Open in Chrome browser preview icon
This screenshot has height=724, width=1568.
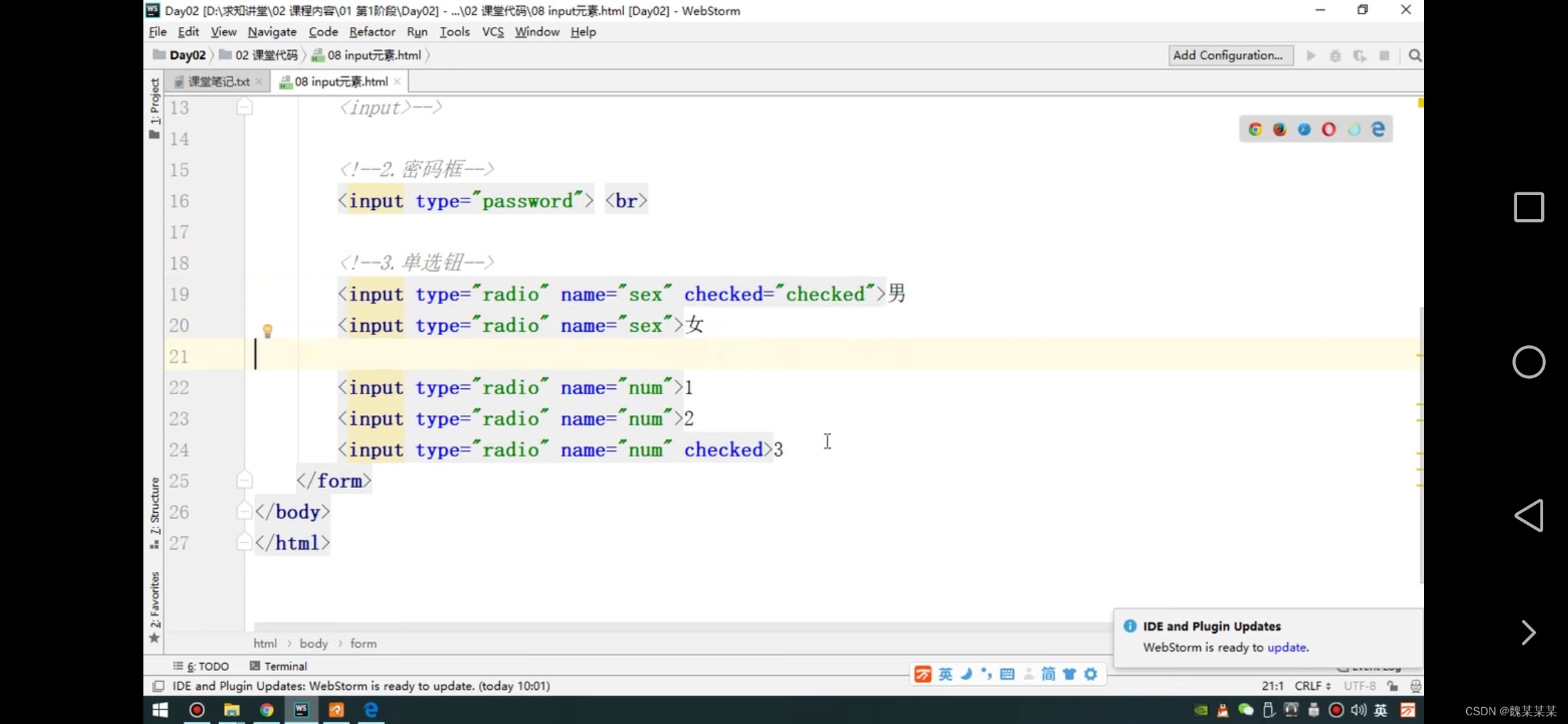click(x=1255, y=129)
